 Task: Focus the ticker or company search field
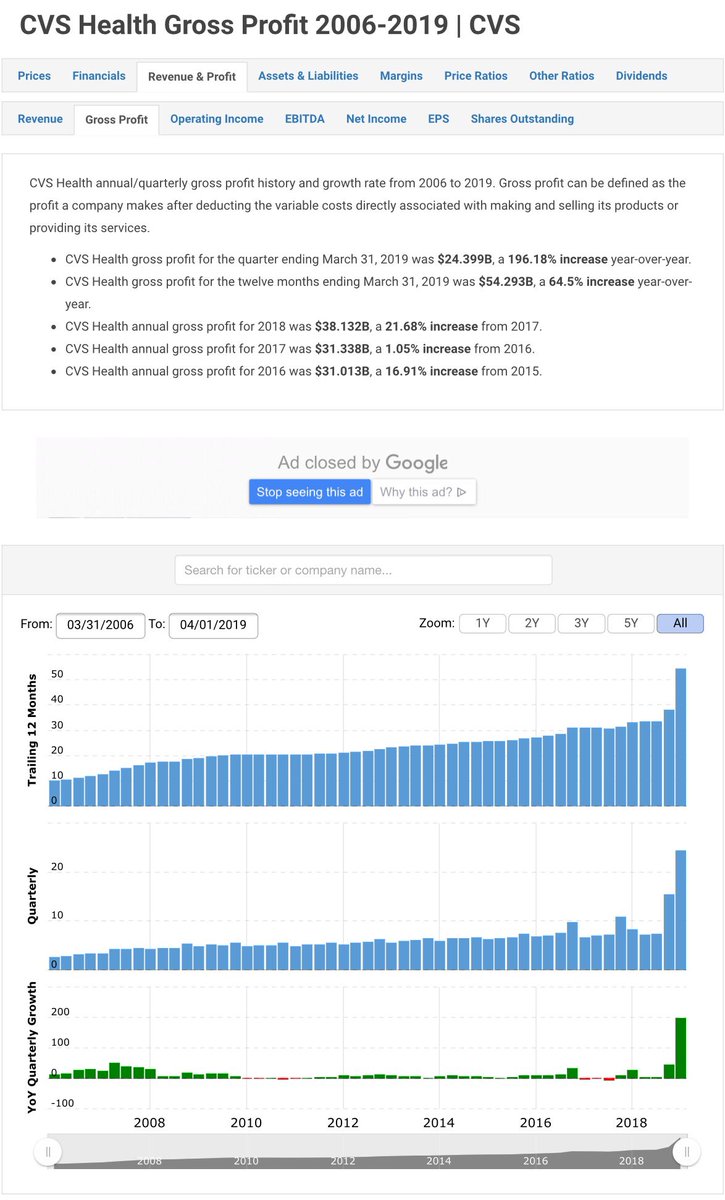(364, 570)
